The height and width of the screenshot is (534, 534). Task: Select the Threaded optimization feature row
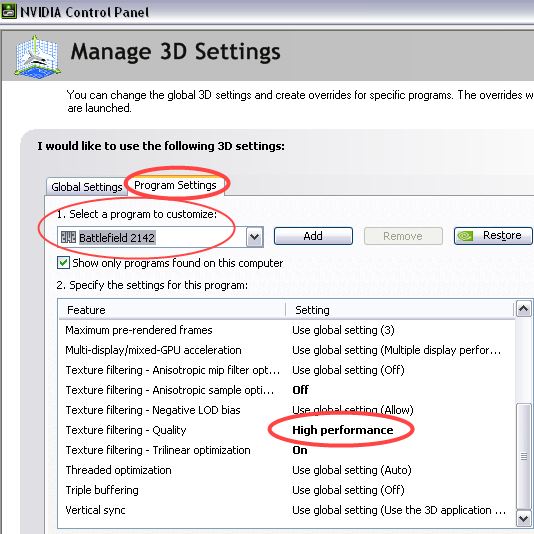pyautogui.click(x=286, y=470)
